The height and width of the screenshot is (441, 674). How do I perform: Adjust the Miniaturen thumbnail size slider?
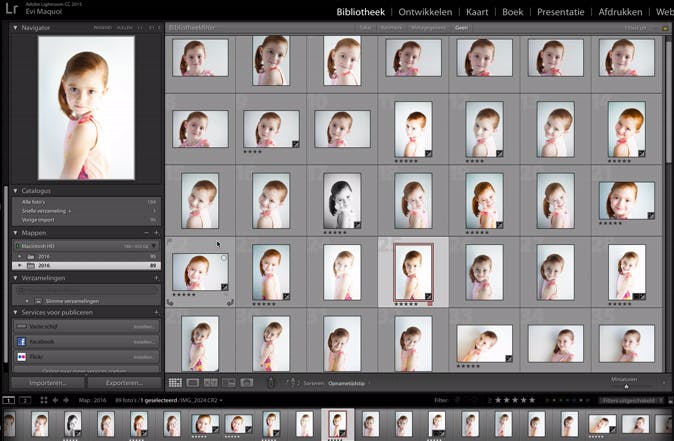627,385
